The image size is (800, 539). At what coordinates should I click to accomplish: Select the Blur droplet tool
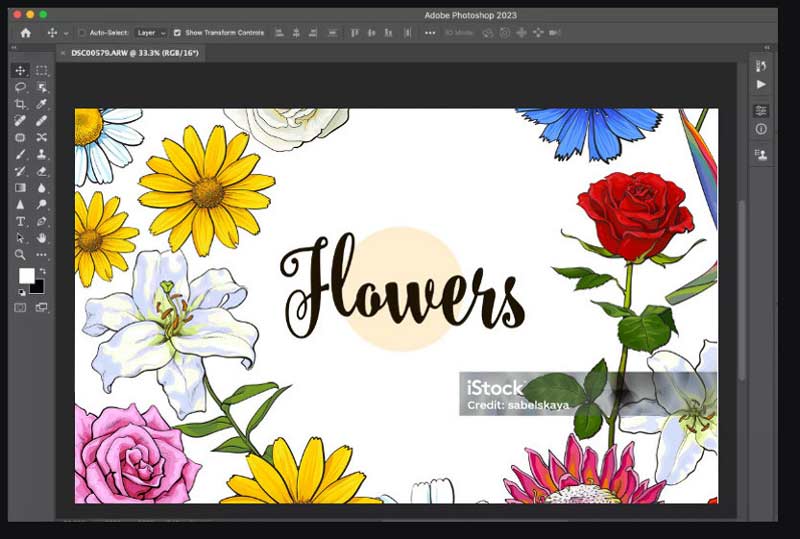pos(42,188)
